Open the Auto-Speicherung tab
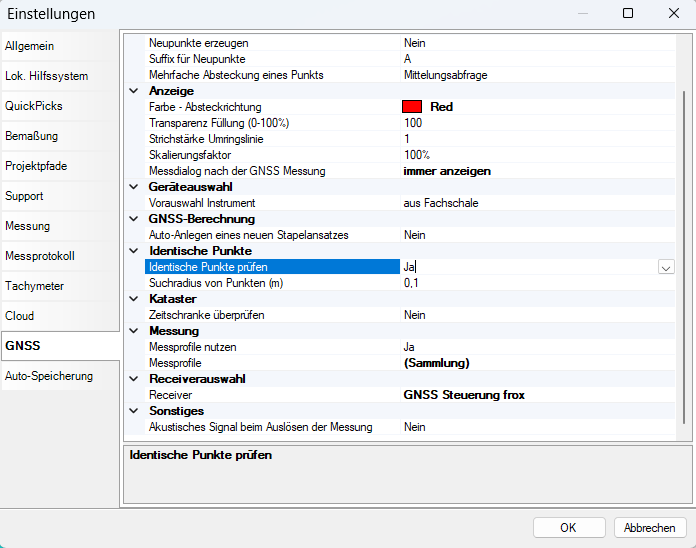The width and height of the screenshot is (696, 548). tap(60, 376)
